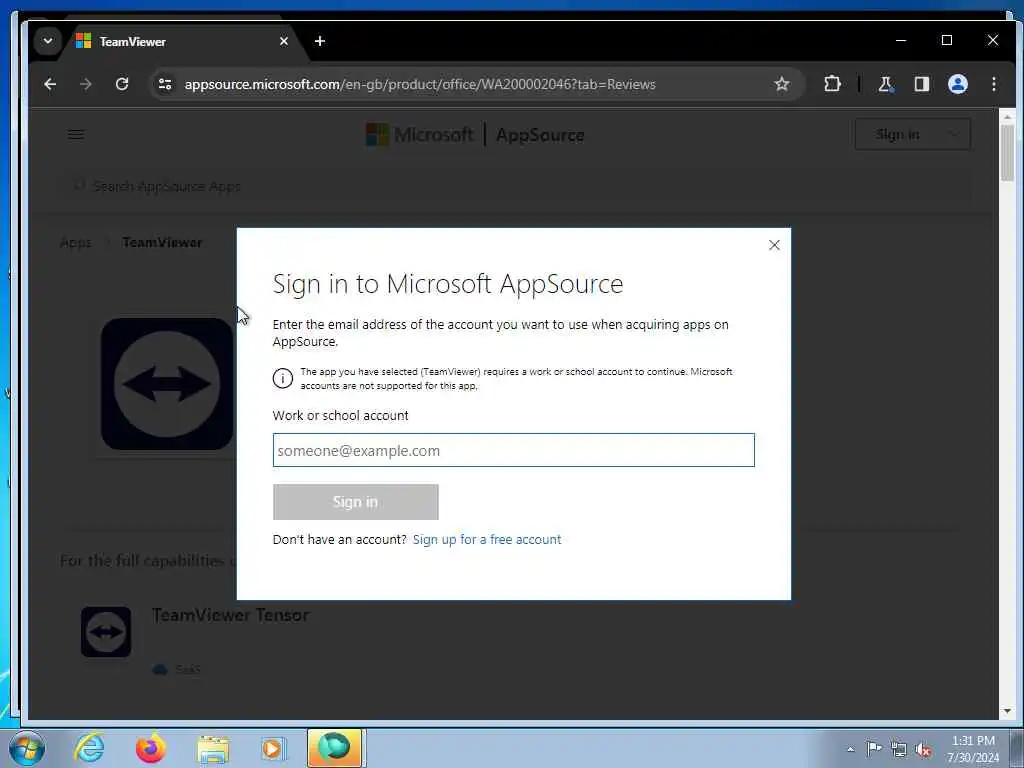This screenshot has height=768, width=1024.
Task: Open the TeamViewer Tensor icon thumbnail
Action: pos(106,632)
